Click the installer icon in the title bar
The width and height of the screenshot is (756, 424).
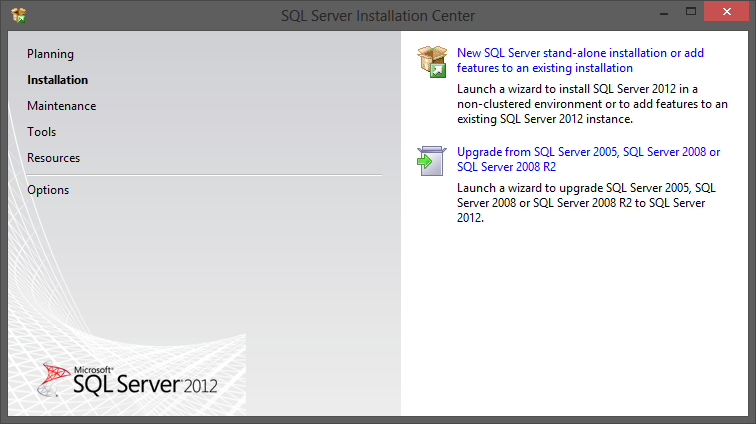19,15
